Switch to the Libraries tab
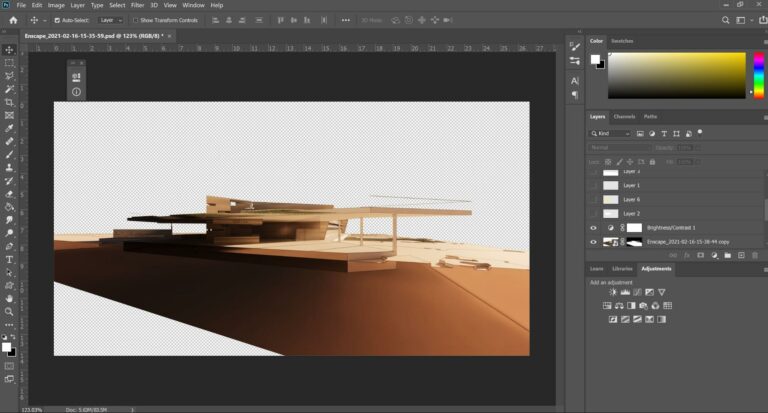The height and width of the screenshot is (413, 768). click(623, 269)
